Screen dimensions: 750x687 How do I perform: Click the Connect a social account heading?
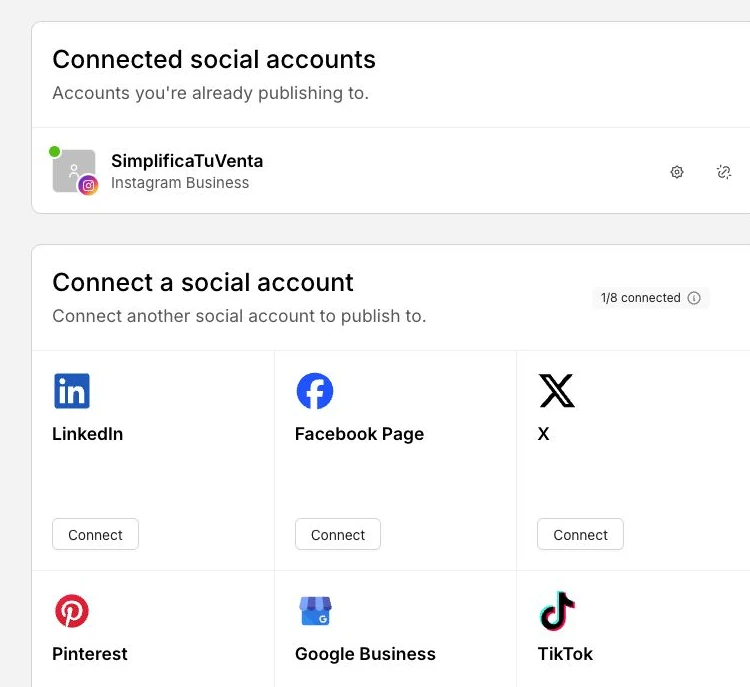tap(203, 282)
